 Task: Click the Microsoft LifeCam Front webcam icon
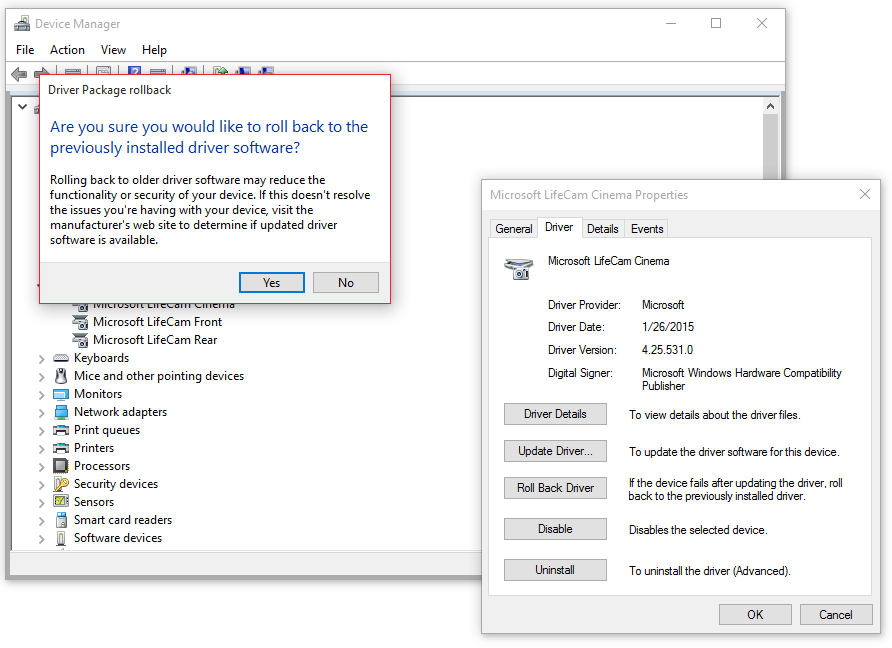click(x=81, y=323)
